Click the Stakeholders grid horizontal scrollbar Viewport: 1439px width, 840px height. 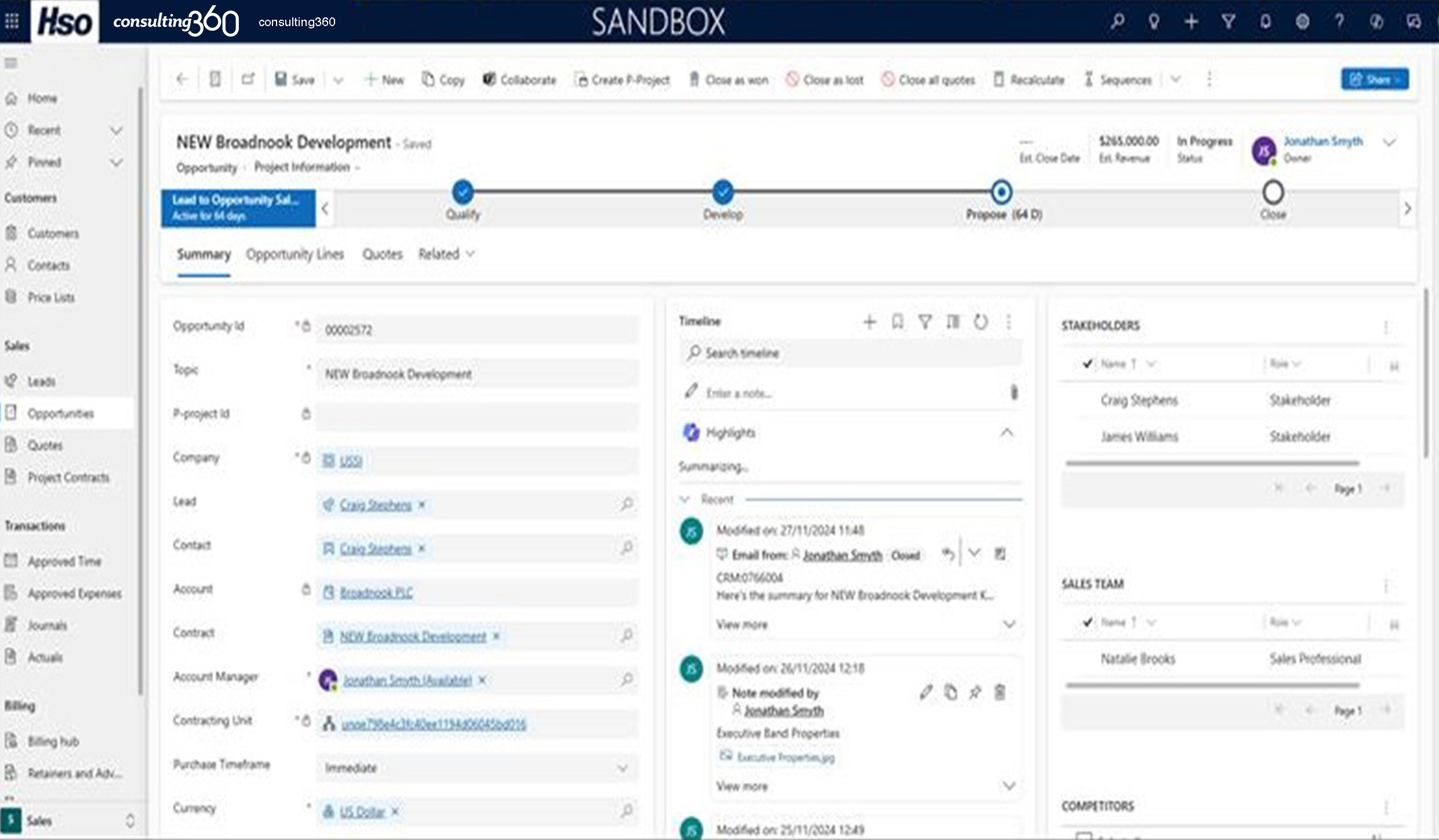pyautogui.click(x=1212, y=463)
